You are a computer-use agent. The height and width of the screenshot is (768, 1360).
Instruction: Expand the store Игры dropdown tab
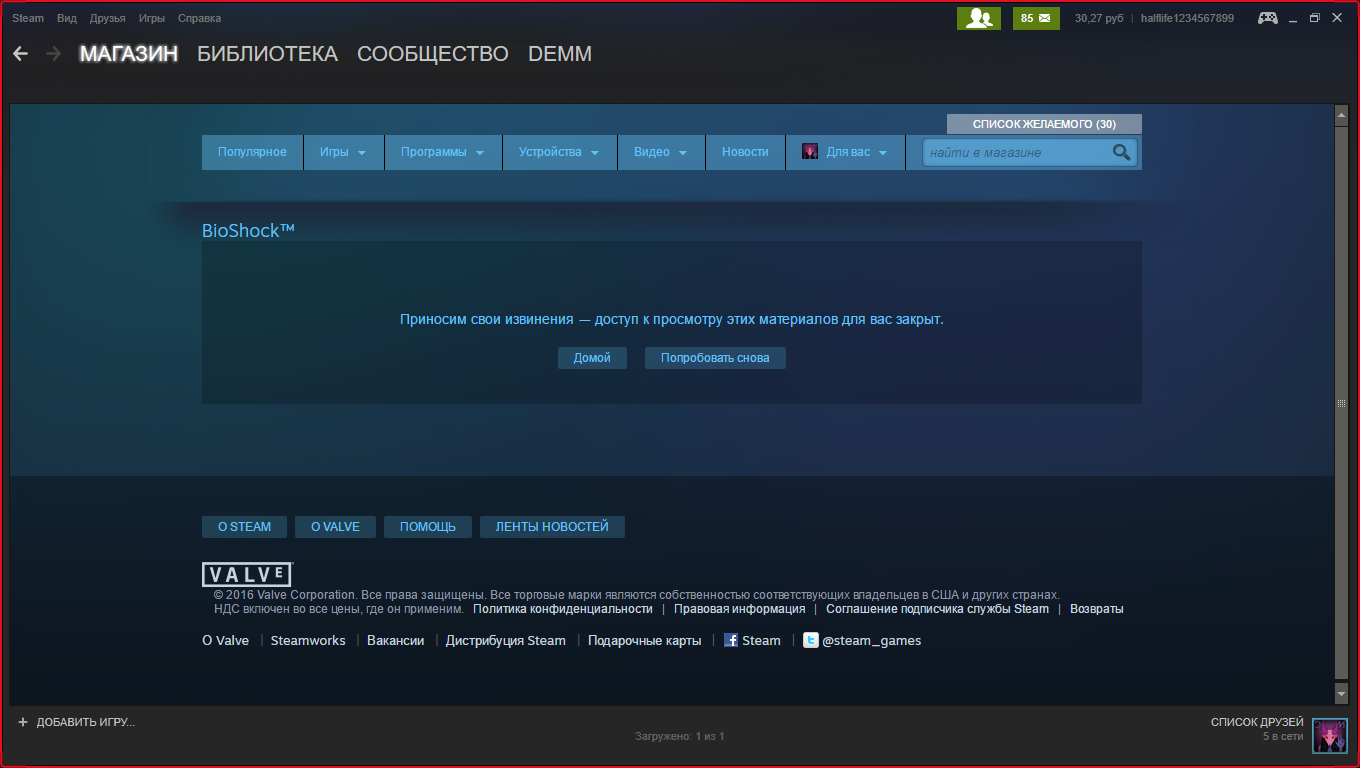click(344, 152)
